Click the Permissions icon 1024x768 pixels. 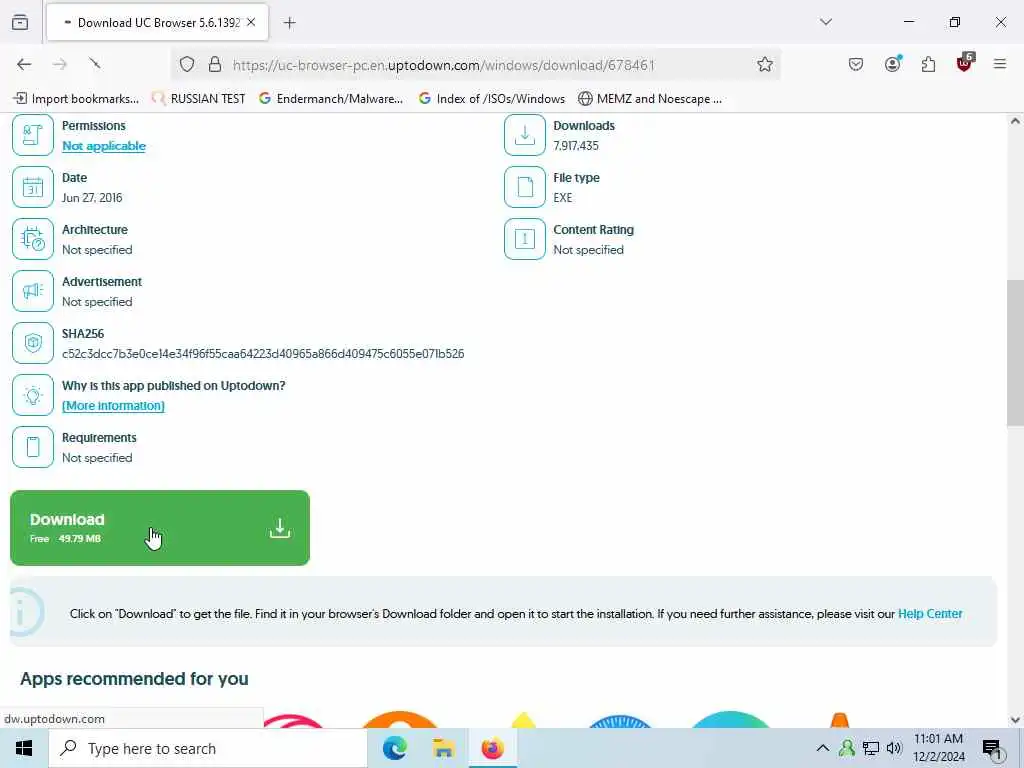click(33, 135)
